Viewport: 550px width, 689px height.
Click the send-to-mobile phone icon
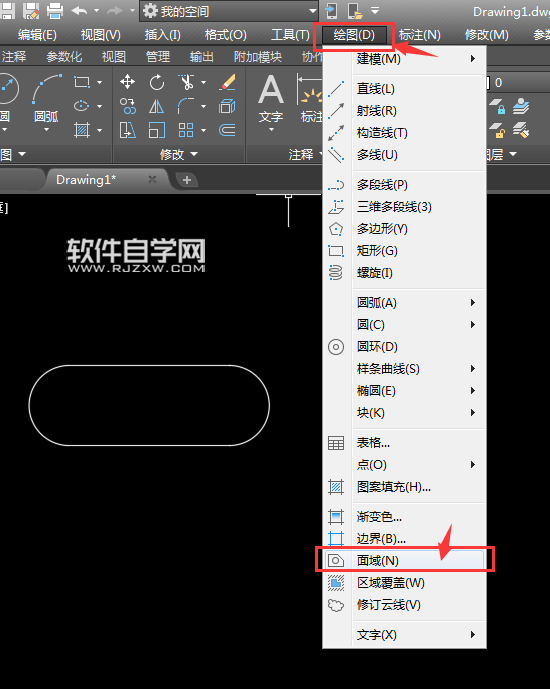point(331,11)
